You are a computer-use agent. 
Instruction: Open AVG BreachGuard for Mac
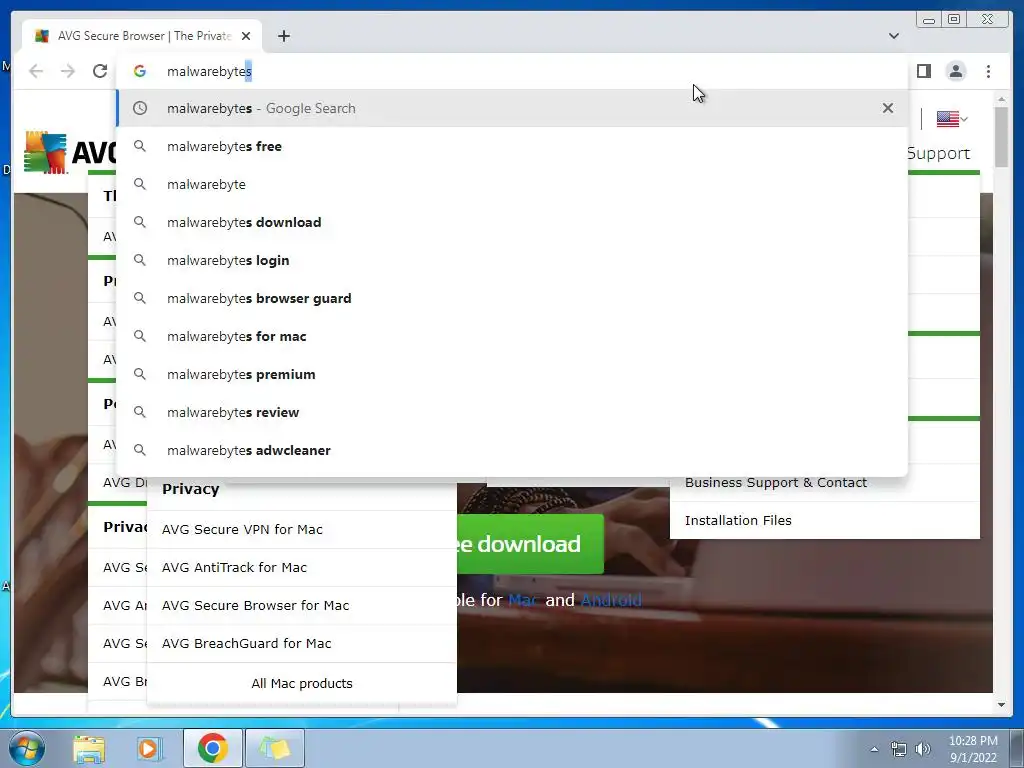[x=247, y=643]
